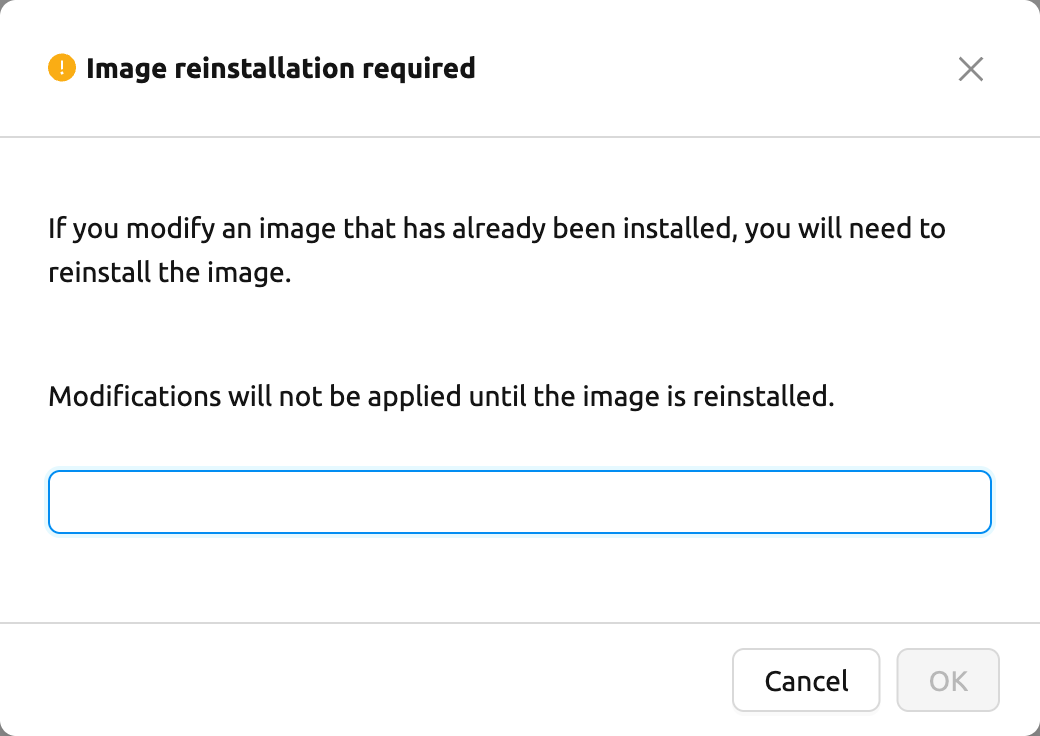This screenshot has height=736, width=1040.
Task: Dismiss the popup using the top-right cross
Action: pos(970,69)
